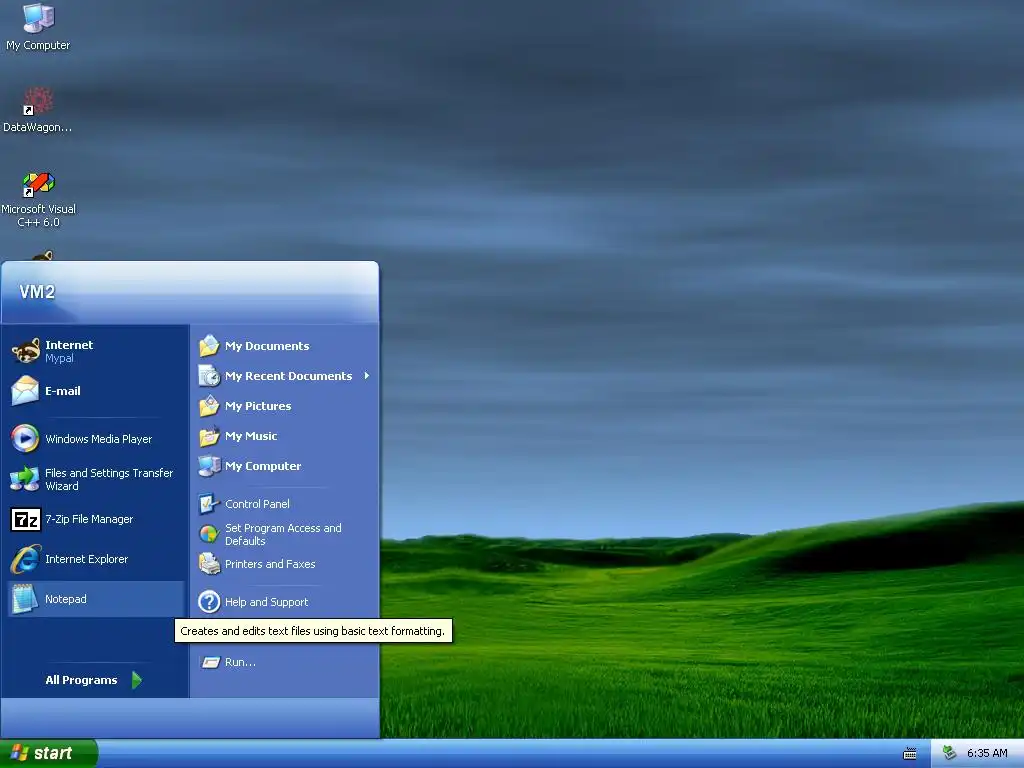Screen dimensions: 1024x768
Task: Click the VM2 user name header
Action: pos(37,292)
